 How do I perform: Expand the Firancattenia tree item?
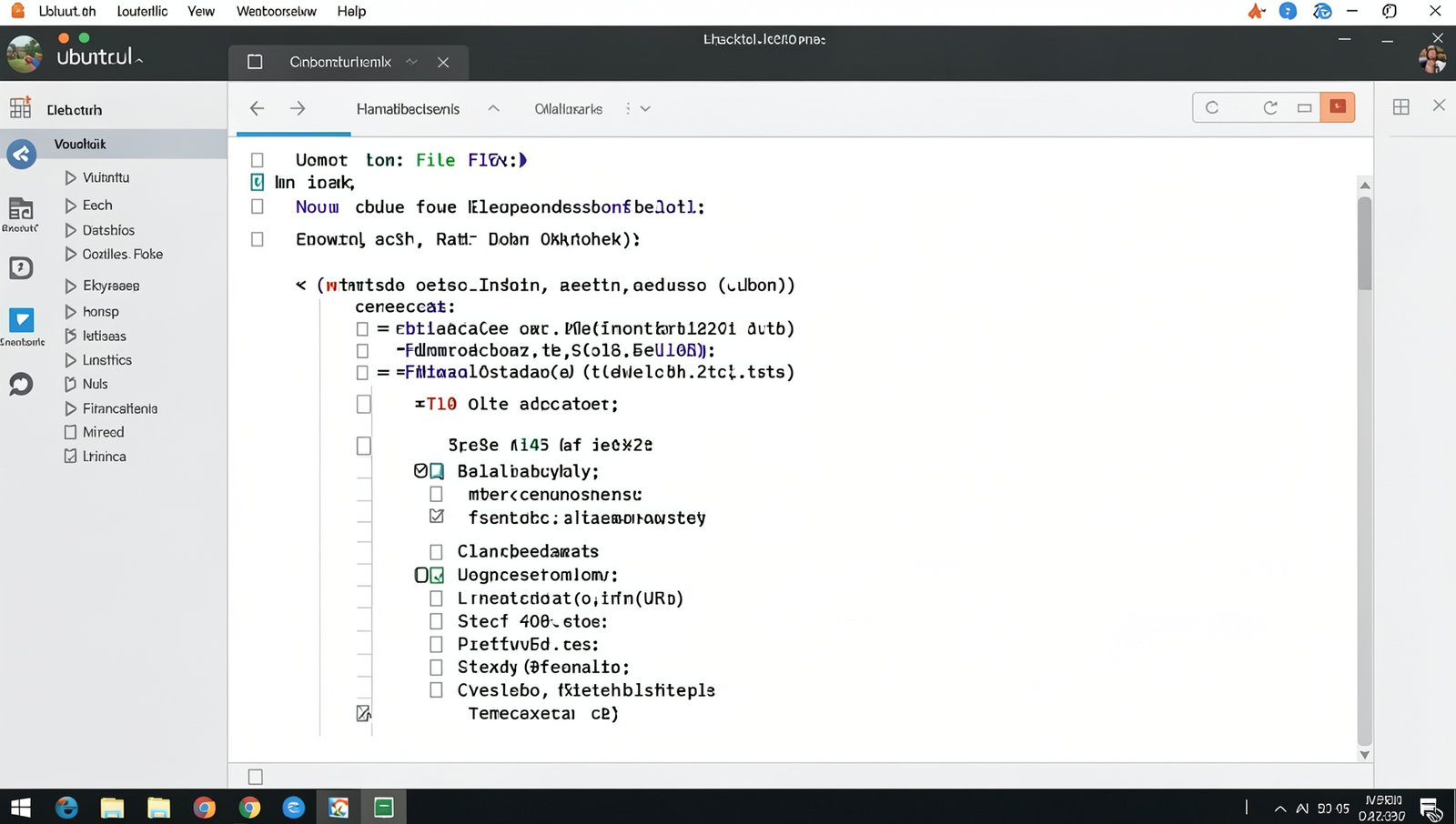(70, 408)
